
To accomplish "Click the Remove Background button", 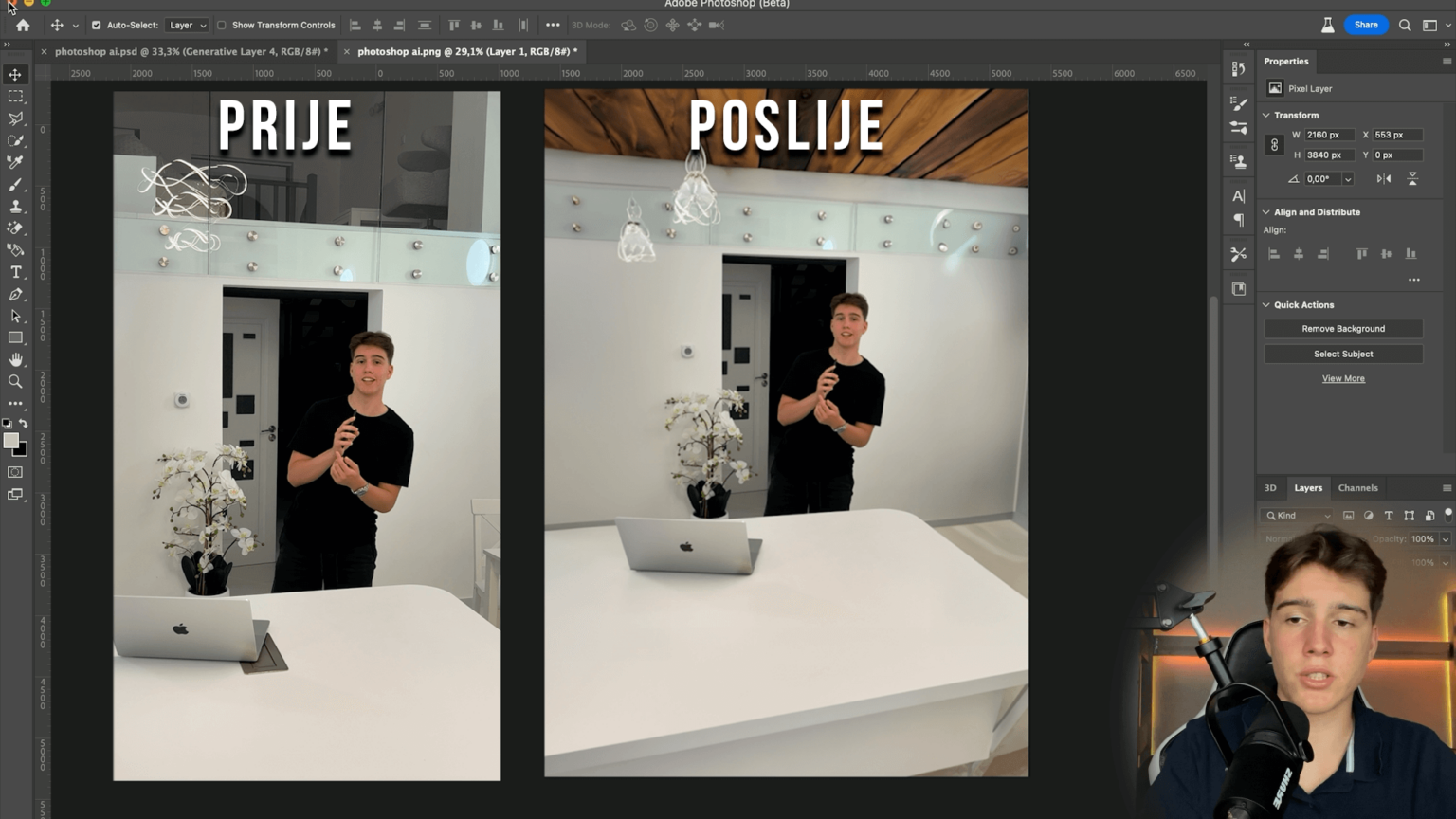I will 1343,329.
